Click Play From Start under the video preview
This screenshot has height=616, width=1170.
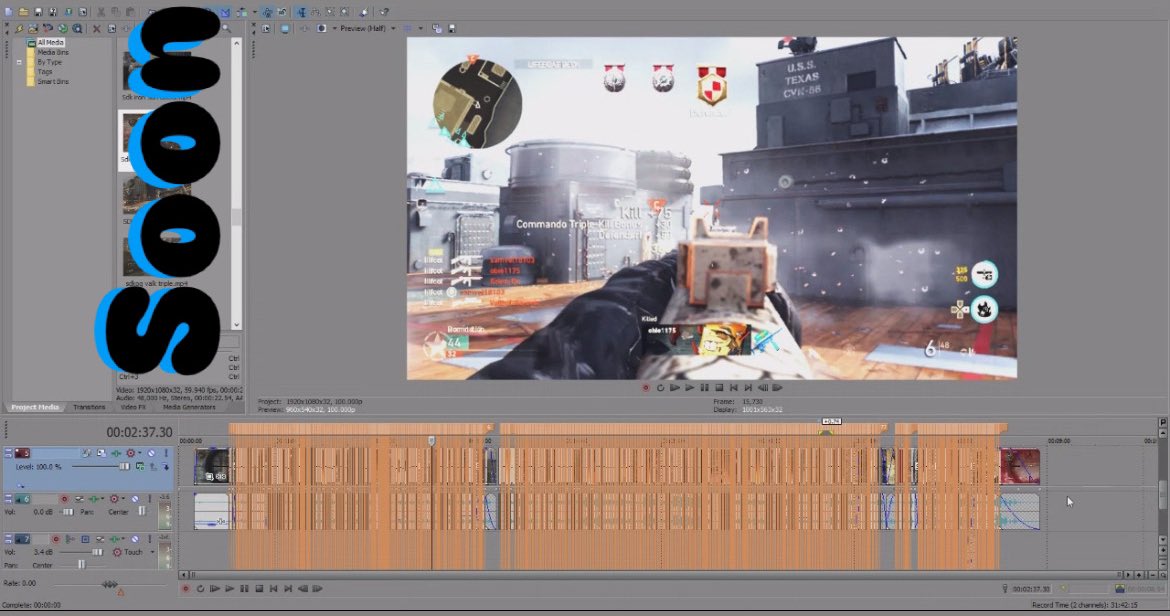675,388
